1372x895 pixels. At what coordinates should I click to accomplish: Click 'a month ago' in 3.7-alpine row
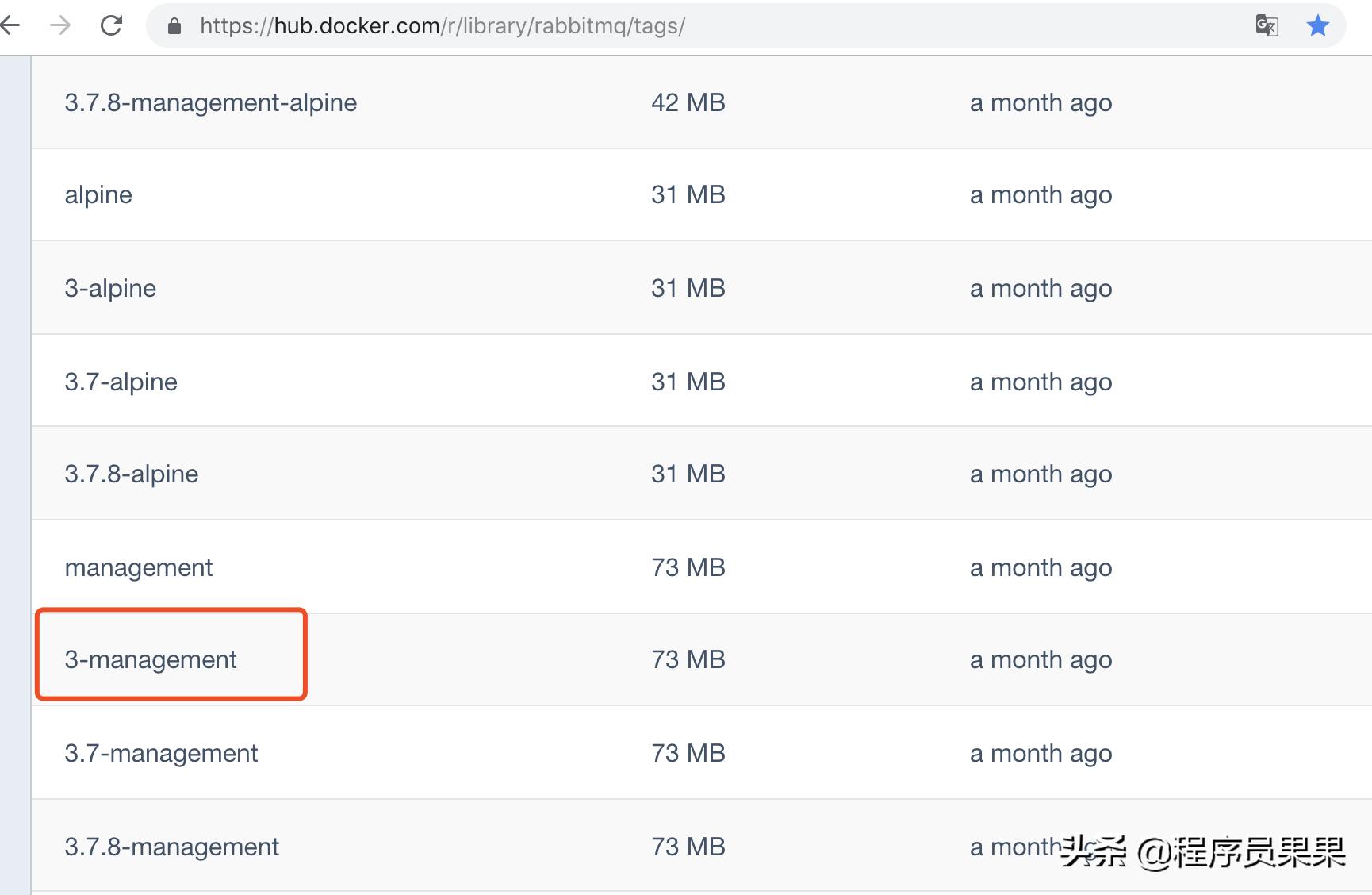[1040, 382]
